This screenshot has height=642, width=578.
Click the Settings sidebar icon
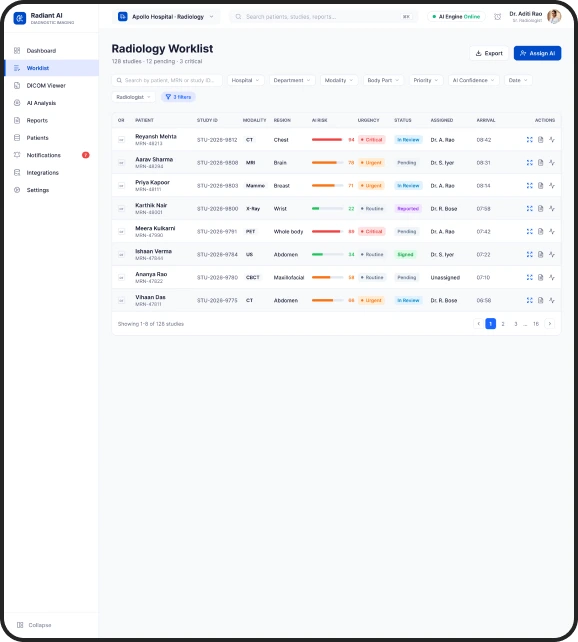(17, 190)
